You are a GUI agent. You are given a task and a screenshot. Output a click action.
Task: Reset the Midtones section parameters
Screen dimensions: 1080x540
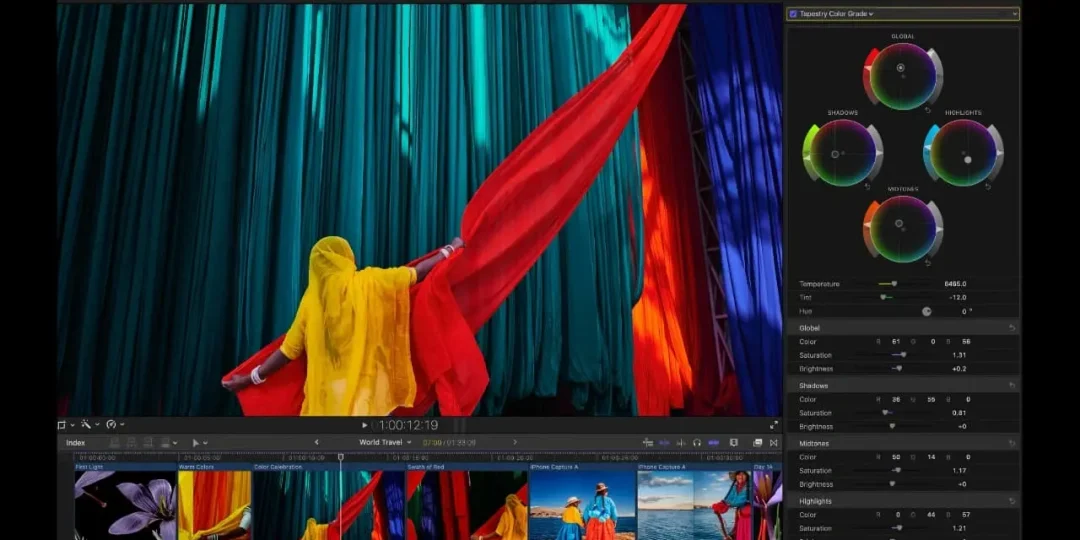pos(1012,444)
